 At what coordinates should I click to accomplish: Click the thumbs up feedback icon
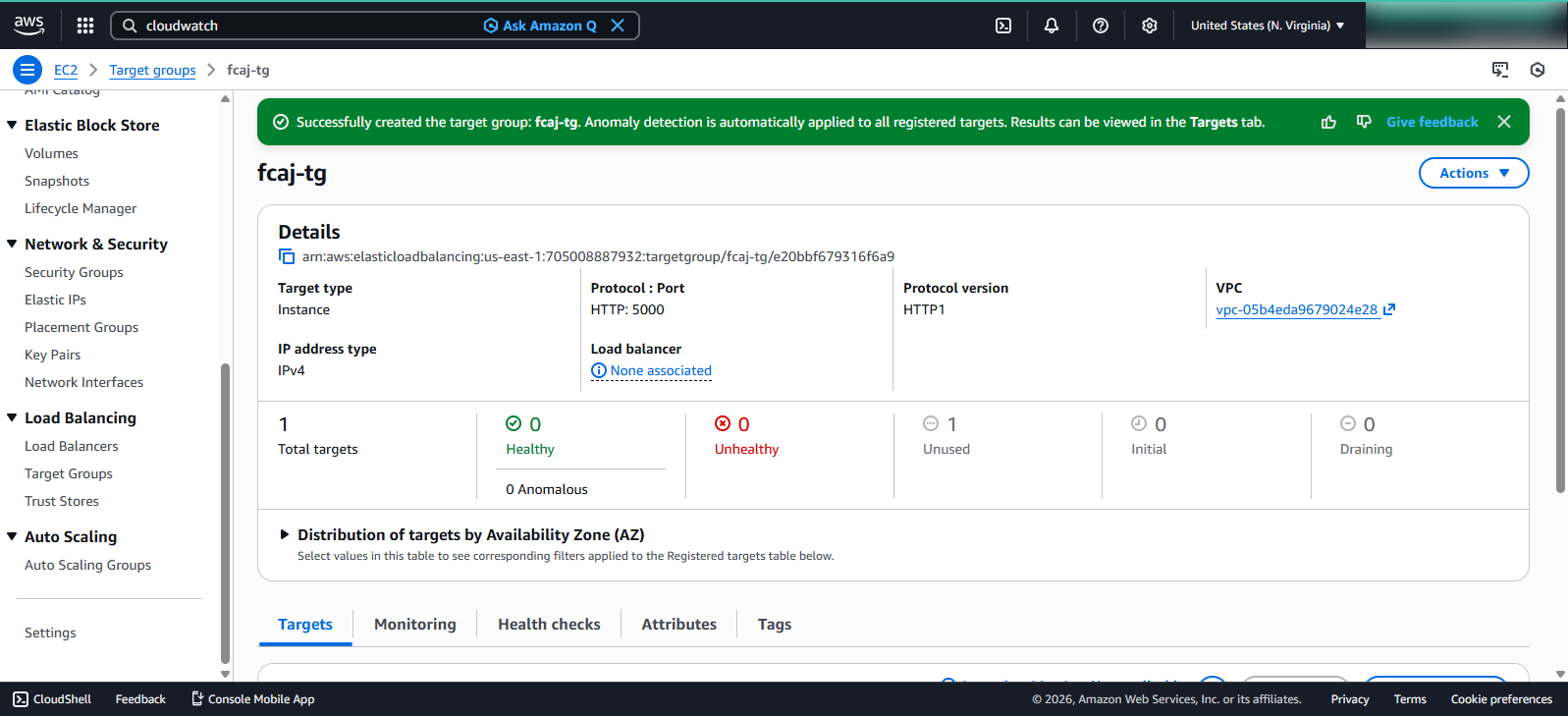(x=1328, y=122)
